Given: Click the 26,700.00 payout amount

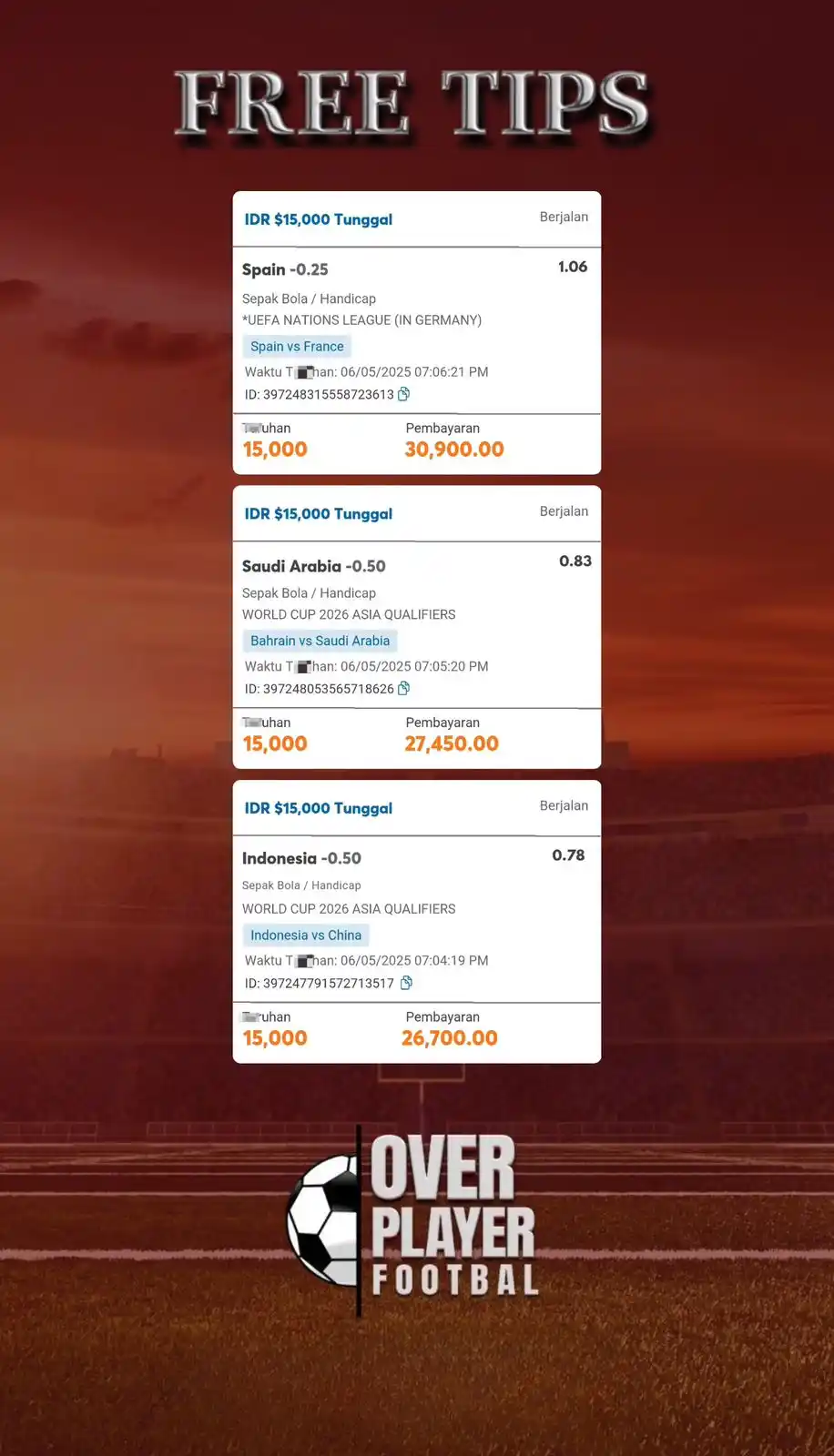Looking at the screenshot, I should [450, 1038].
